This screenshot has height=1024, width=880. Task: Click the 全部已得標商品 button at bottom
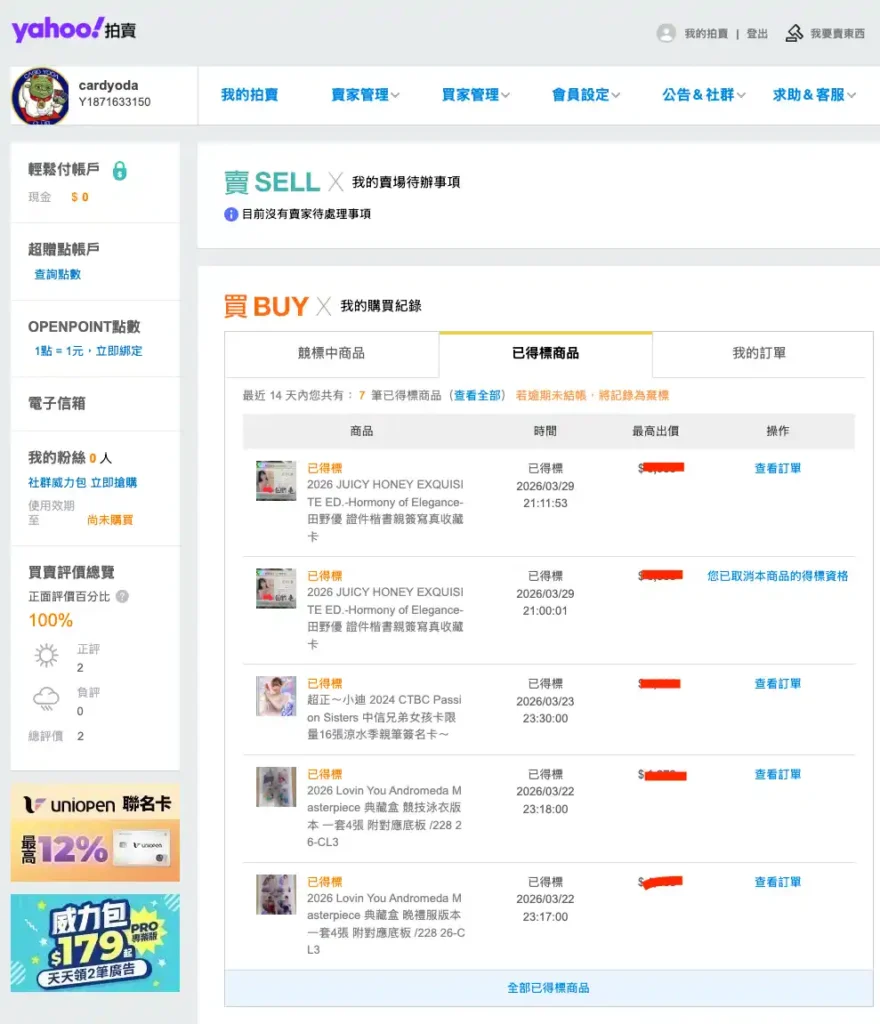pos(548,987)
